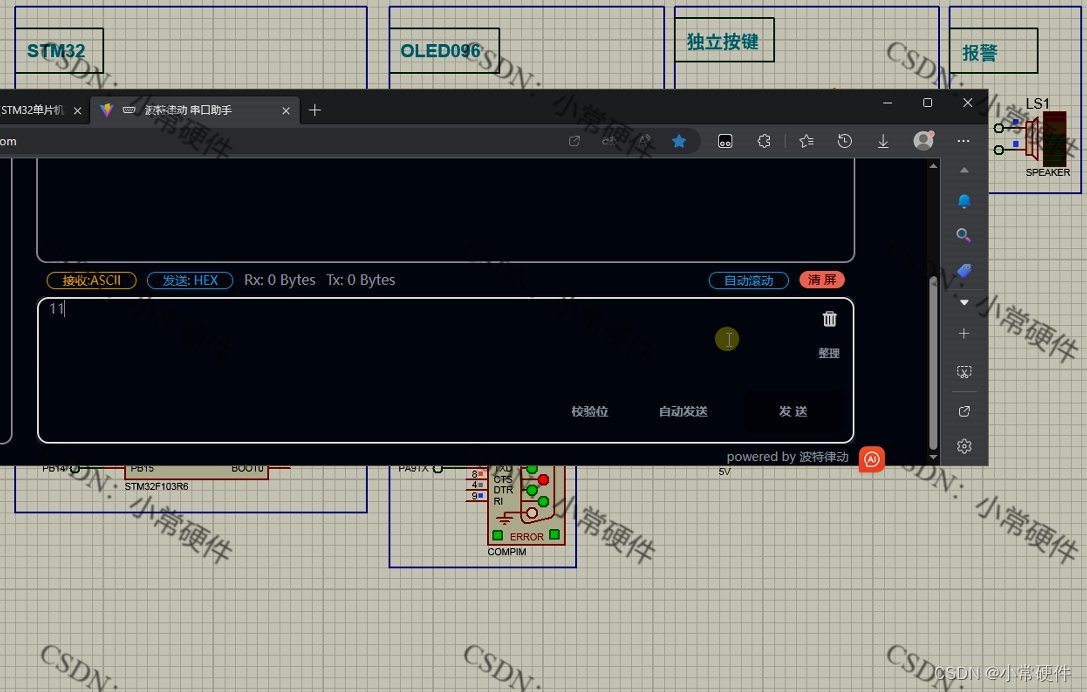The width and height of the screenshot is (1087, 692).
Task: Click sidebar open external link icon
Action: [x=964, y=411]
